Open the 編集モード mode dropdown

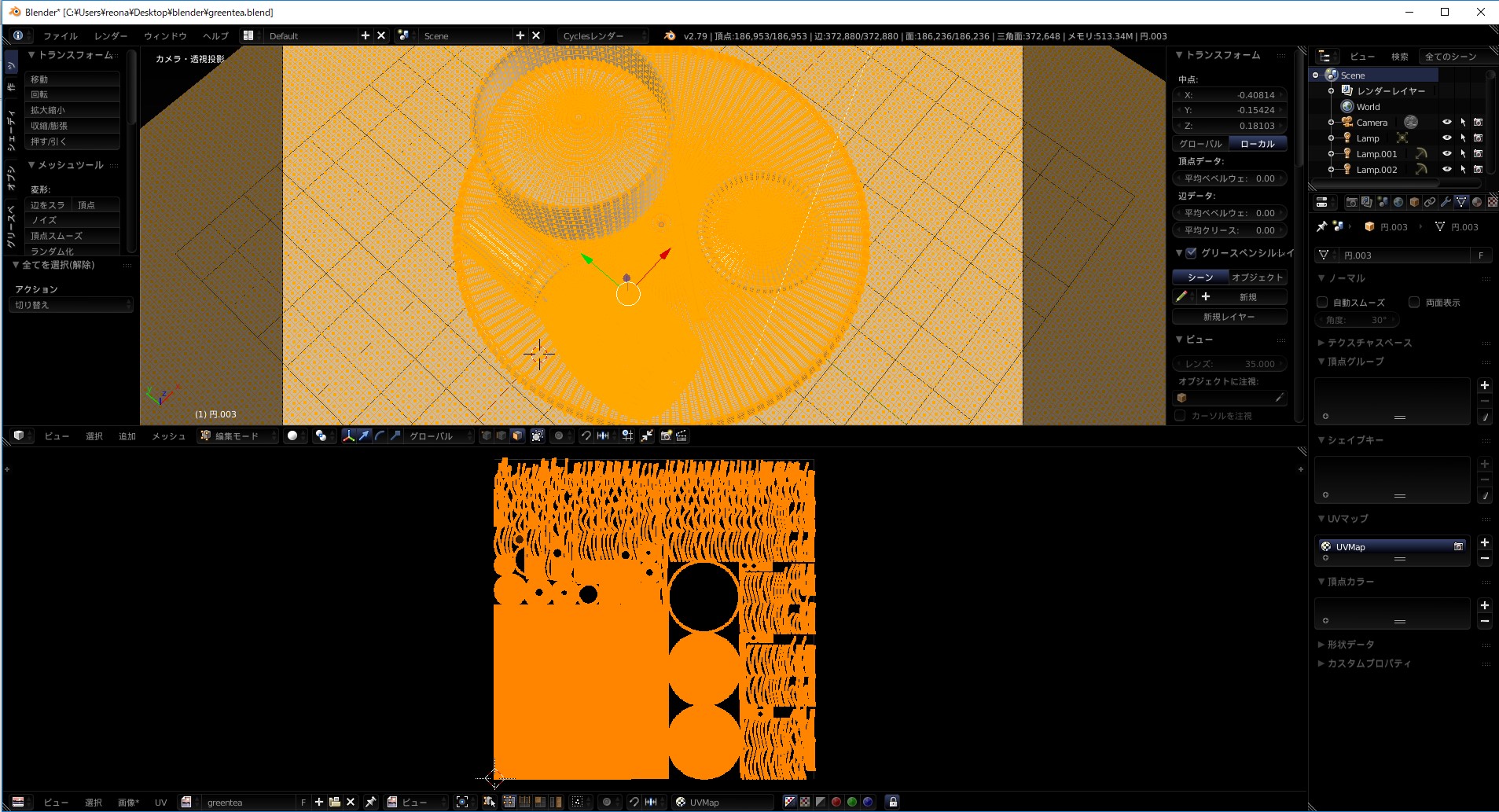239,435
